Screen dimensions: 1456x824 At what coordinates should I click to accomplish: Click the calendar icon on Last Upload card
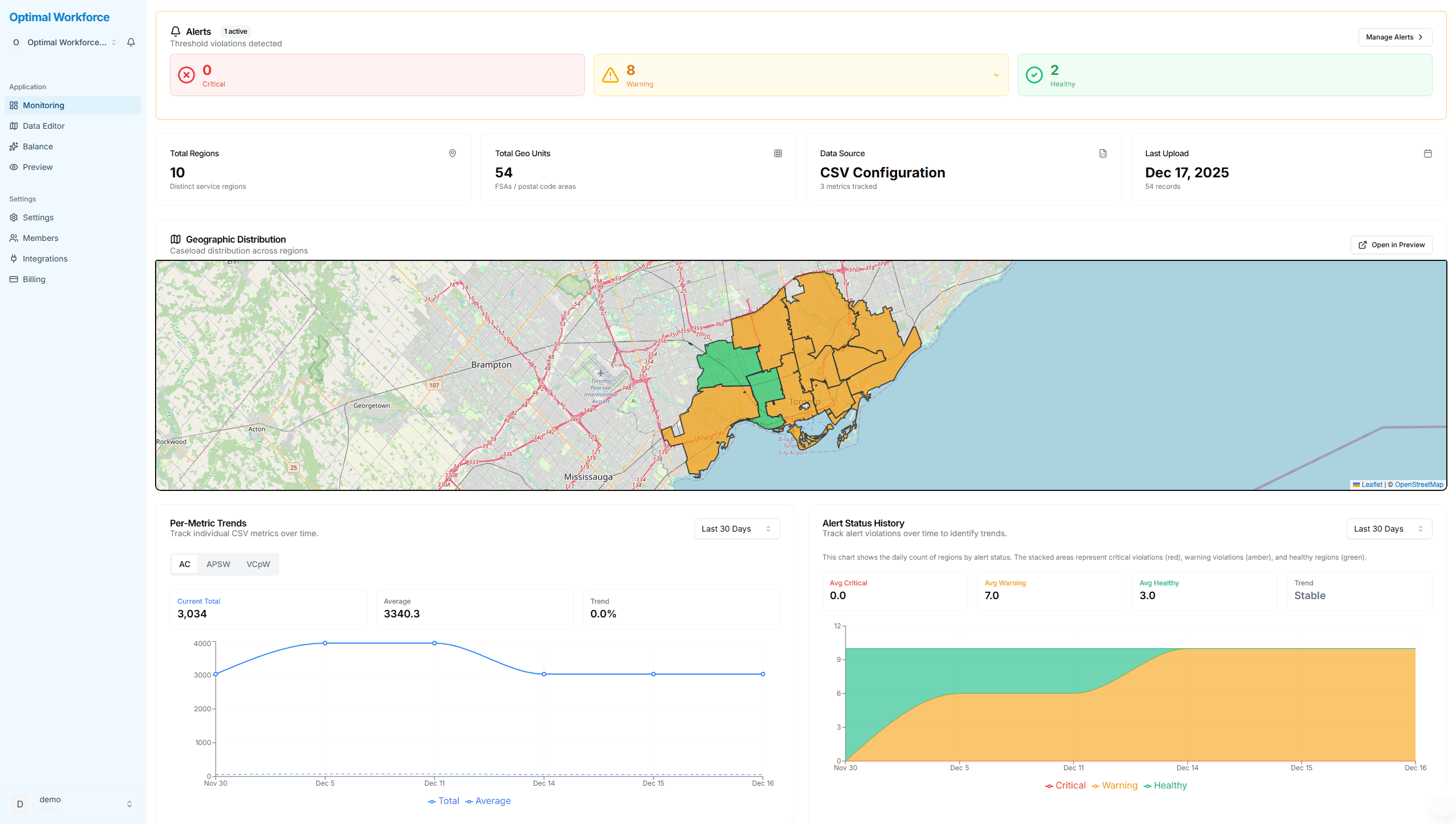click(1427, 153)
